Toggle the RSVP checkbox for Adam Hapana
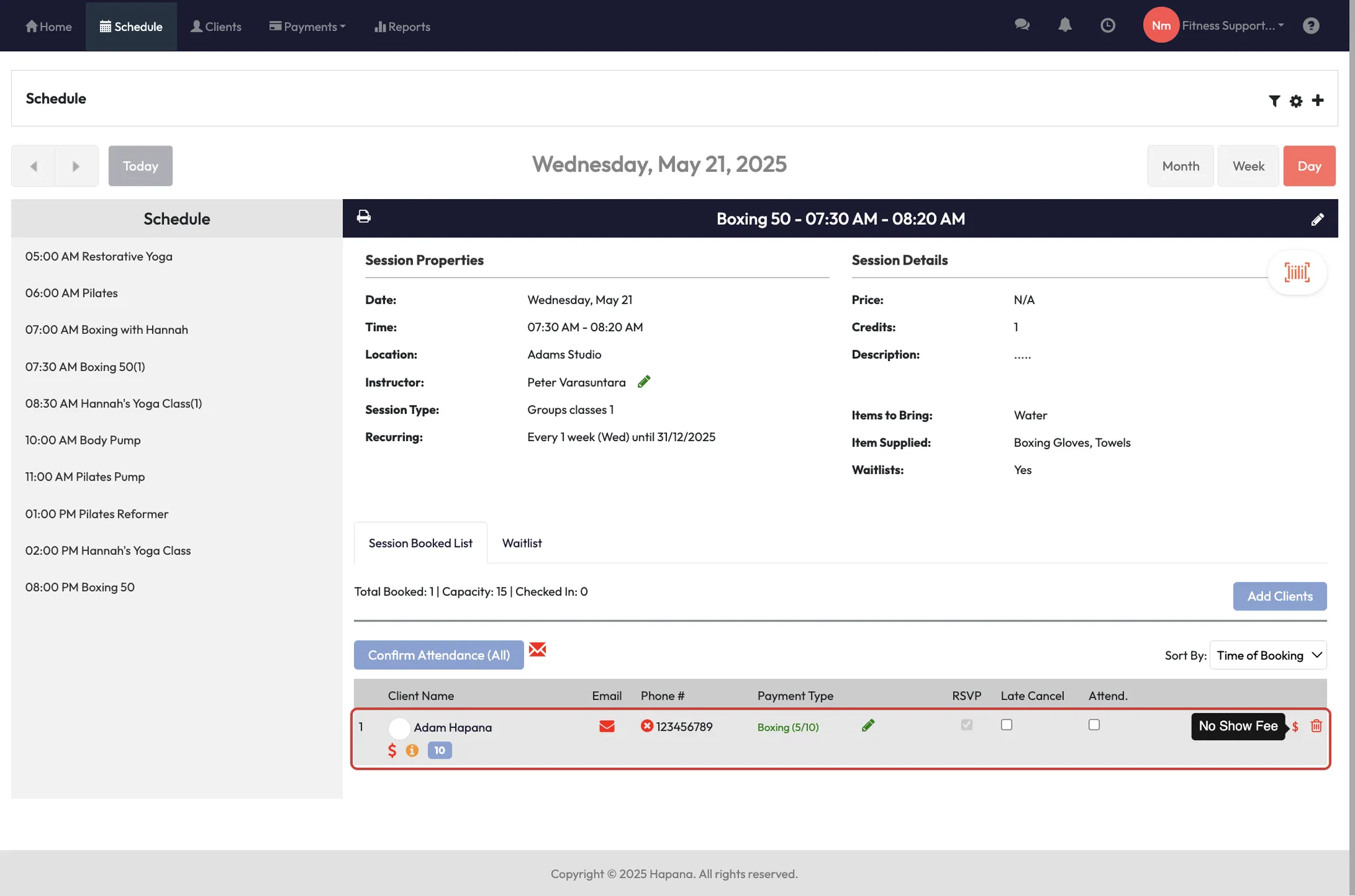 tap(966, 725)
